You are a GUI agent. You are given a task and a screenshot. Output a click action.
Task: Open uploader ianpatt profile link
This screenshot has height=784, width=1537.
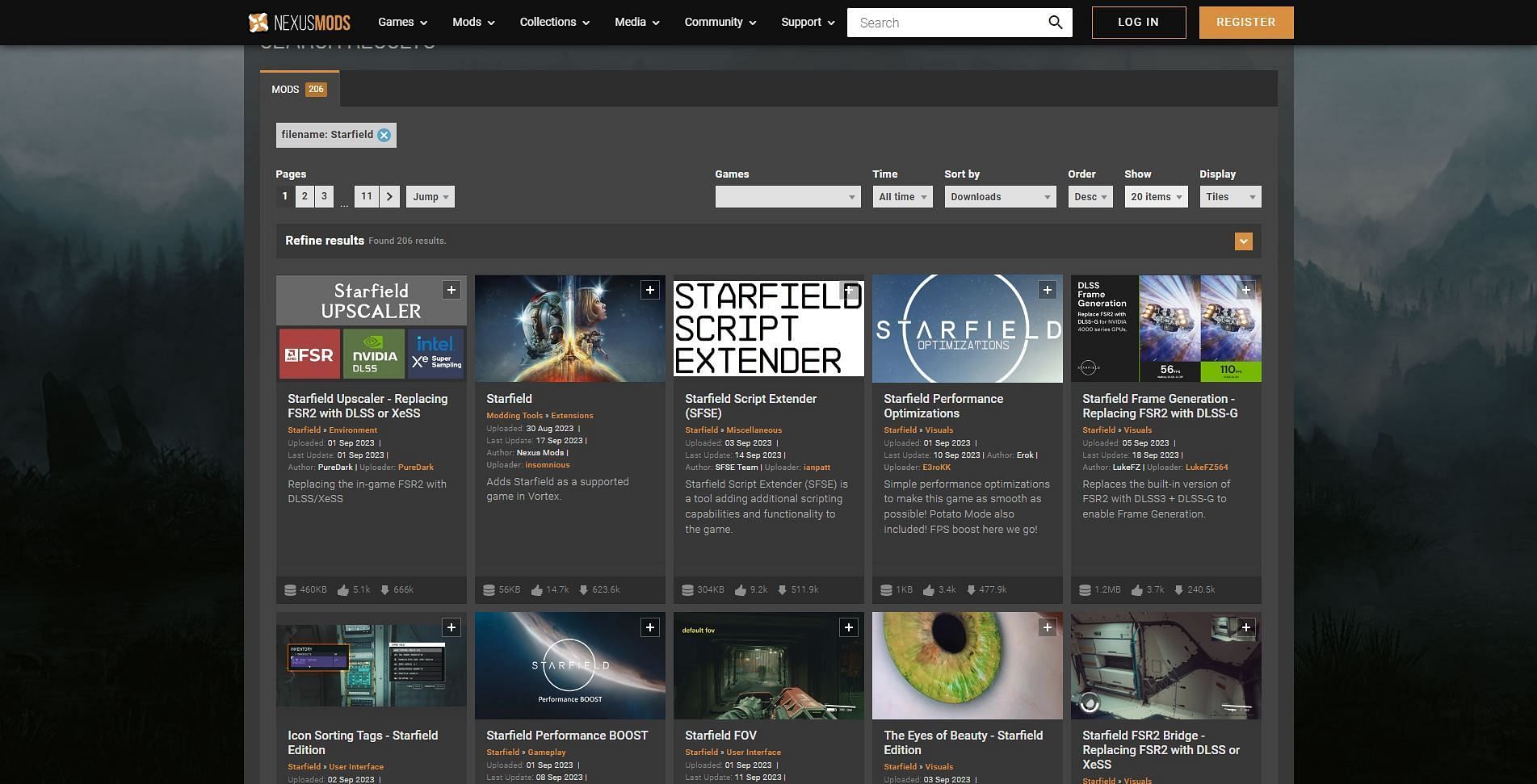(817, 467)
